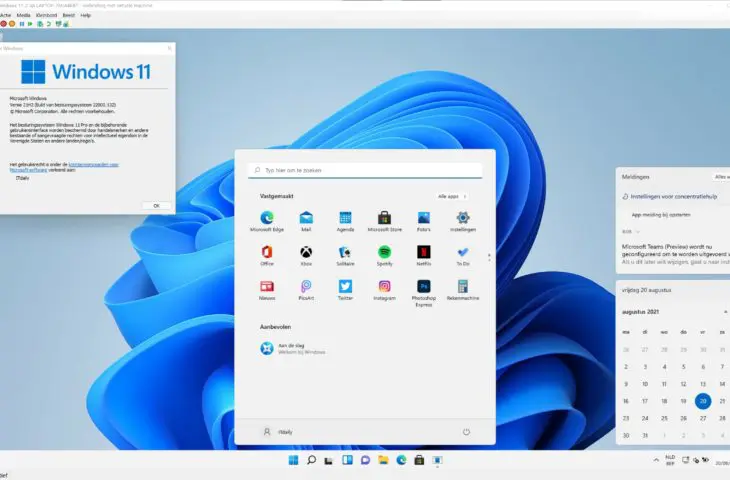Open Edge from the taskbar

click(x=401, y=460)
